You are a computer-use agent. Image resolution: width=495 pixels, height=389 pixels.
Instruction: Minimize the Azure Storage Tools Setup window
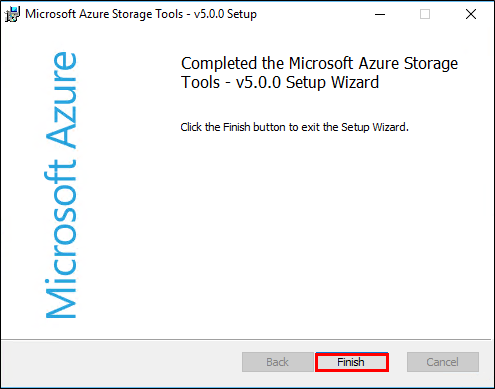[x=380, y=14]
